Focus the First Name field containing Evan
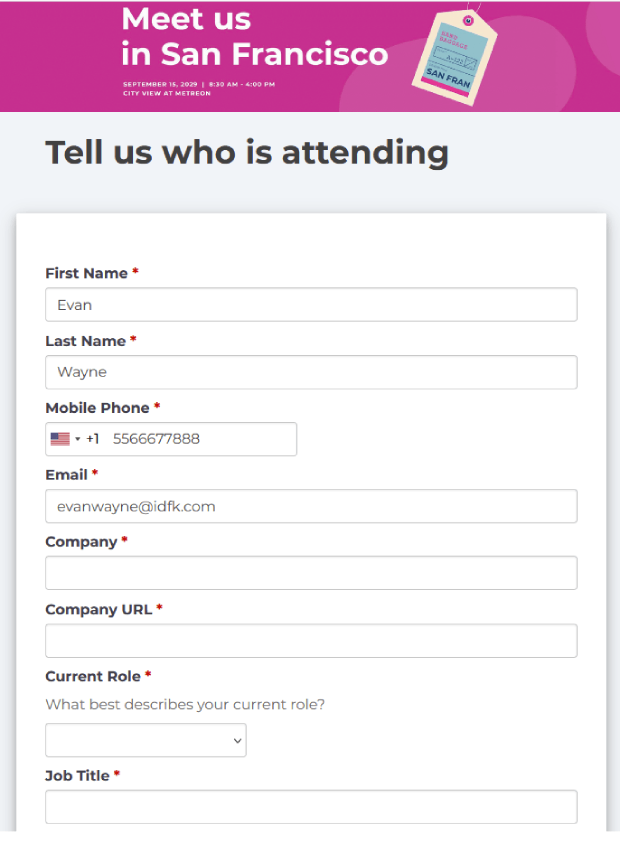 [x=311, y=305]
